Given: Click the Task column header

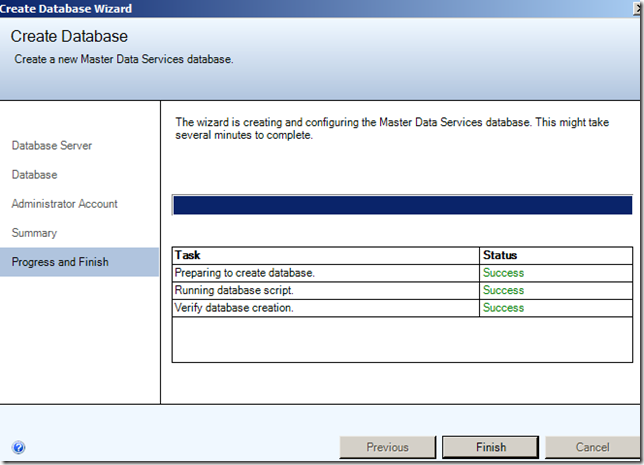Looking at the screenshot, I should (326, 255).
